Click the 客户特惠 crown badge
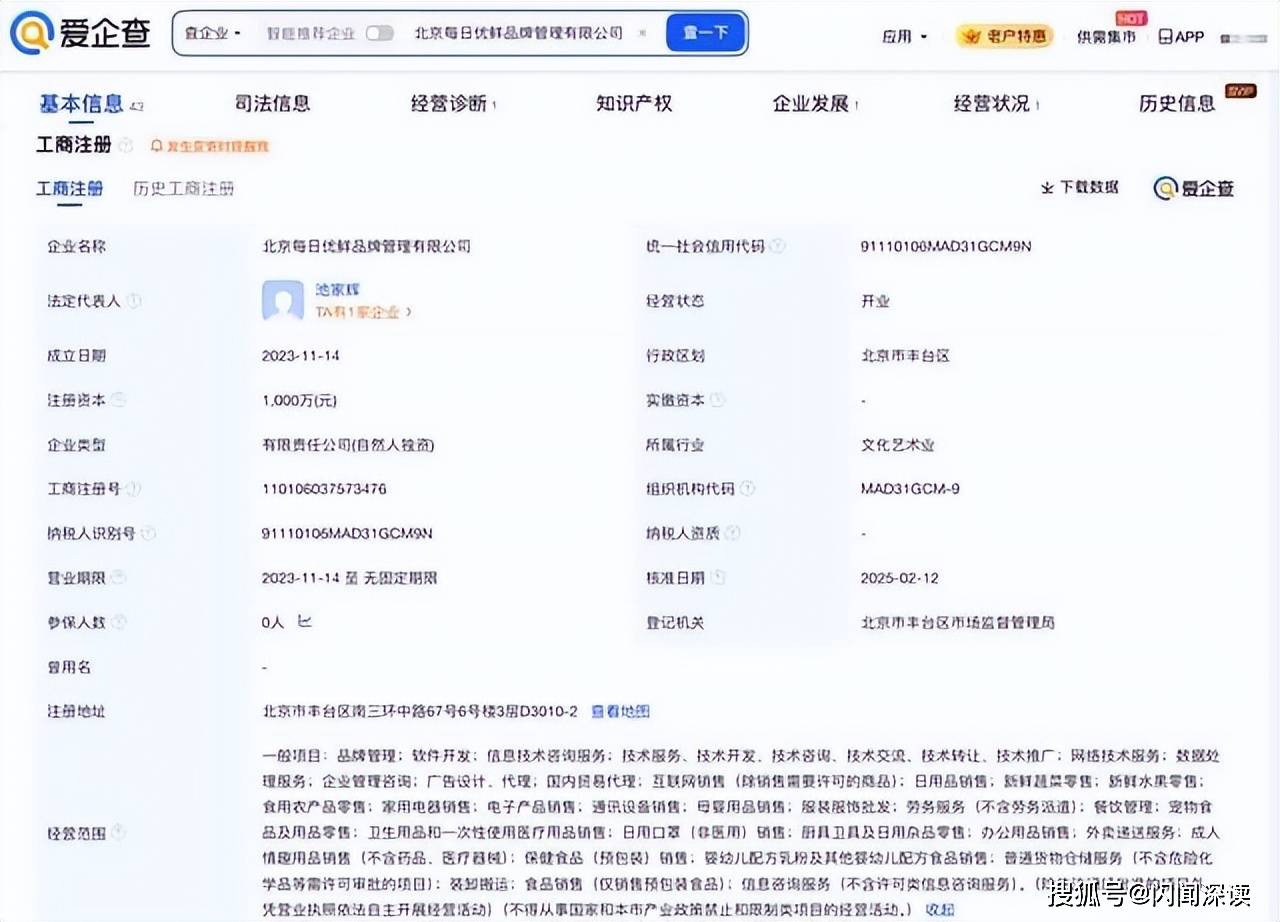 click(x=1004, y=33)
